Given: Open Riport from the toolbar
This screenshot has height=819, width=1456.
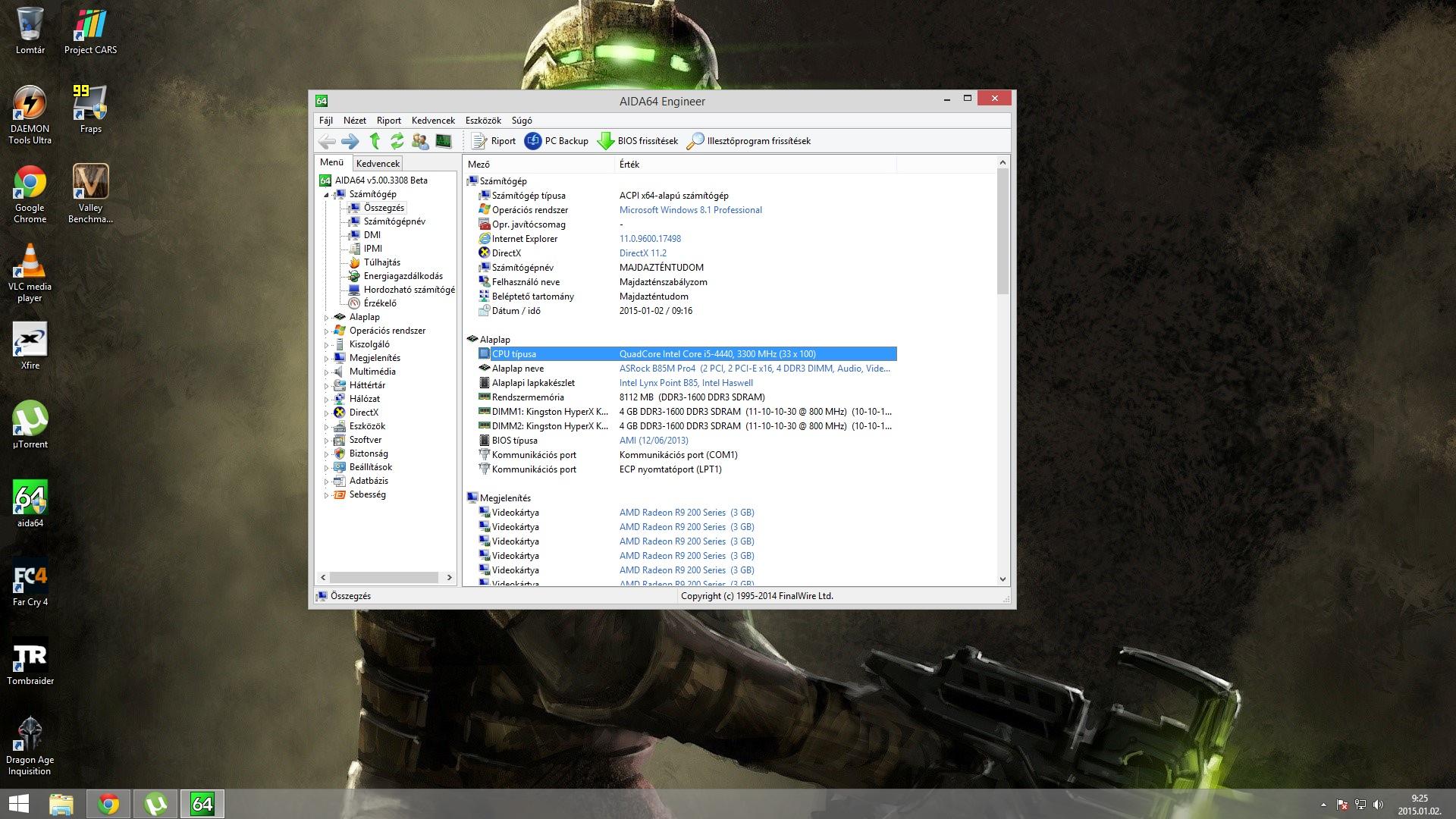Looking at the screenshot, I should click(493, 141).
